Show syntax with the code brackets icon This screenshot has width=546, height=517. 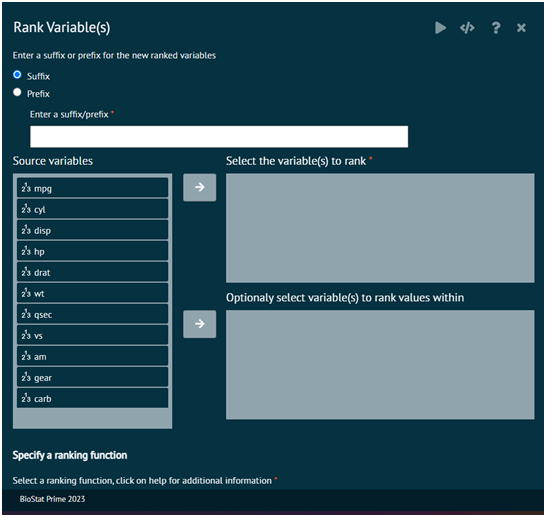(x=467, y=28)
